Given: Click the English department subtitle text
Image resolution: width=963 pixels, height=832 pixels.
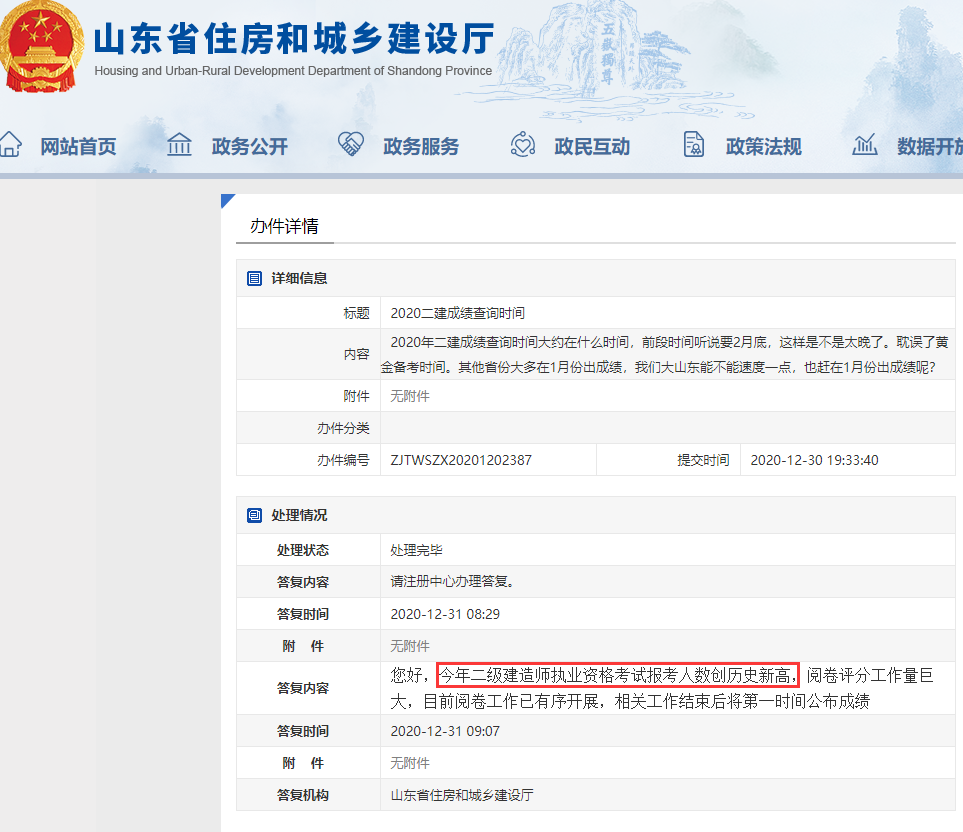Looking at the screenshot, I should pos(292,71).
